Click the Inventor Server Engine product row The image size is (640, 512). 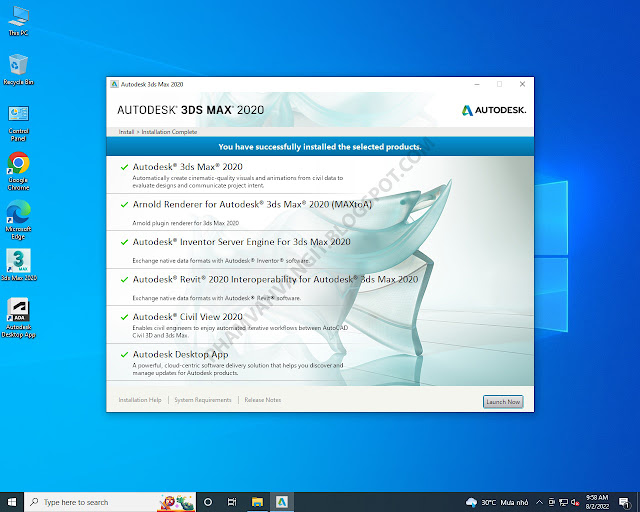[320, 250]
